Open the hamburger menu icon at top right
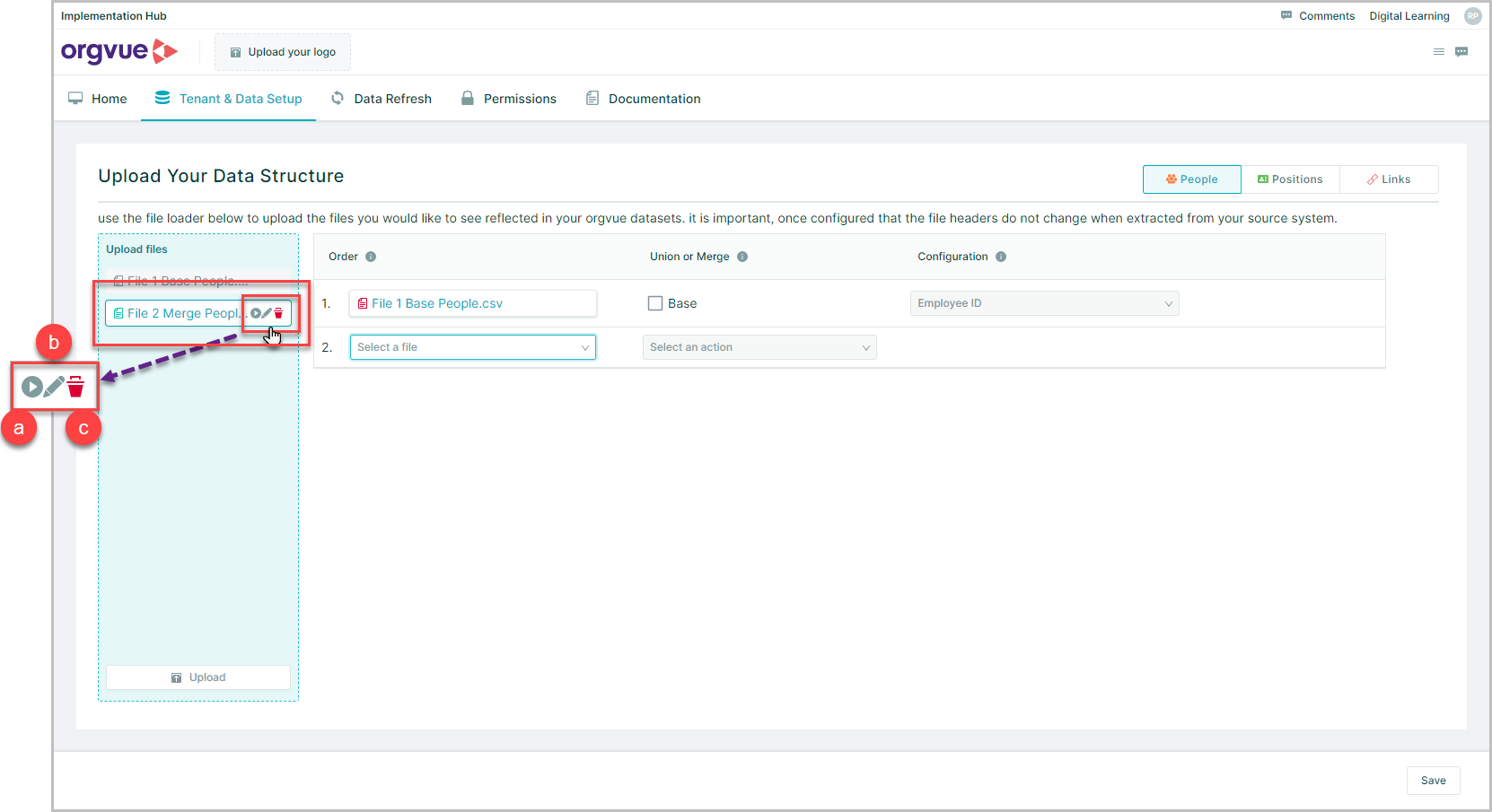This screenshot has height=812, width=1492. (1439, 52)
